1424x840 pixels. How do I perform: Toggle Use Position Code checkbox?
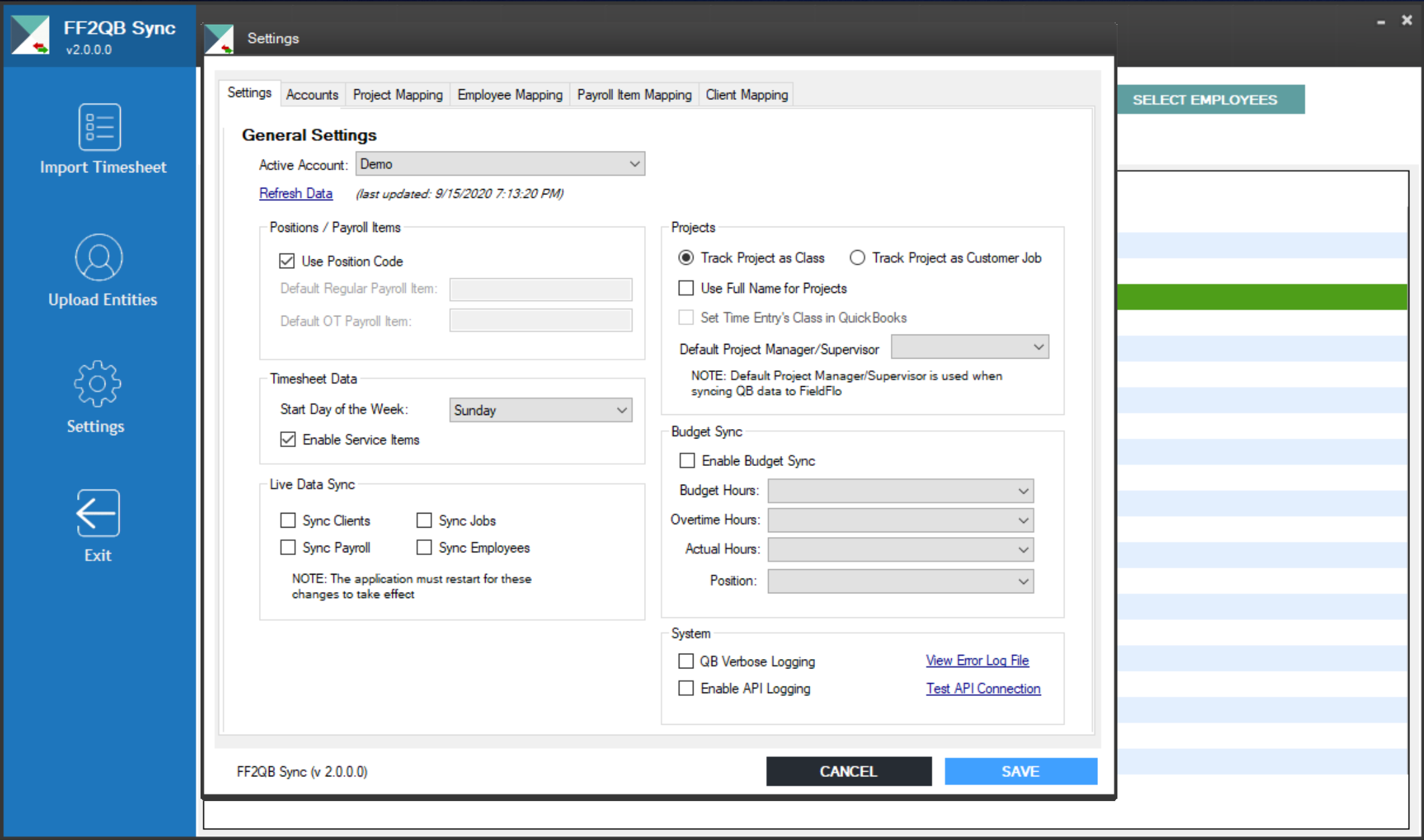coord(287,261)
